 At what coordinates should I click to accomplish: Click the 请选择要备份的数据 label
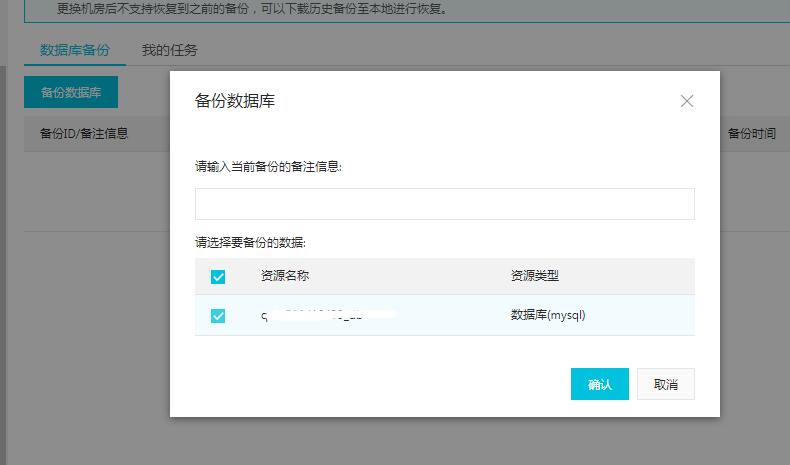pos(250,242)
